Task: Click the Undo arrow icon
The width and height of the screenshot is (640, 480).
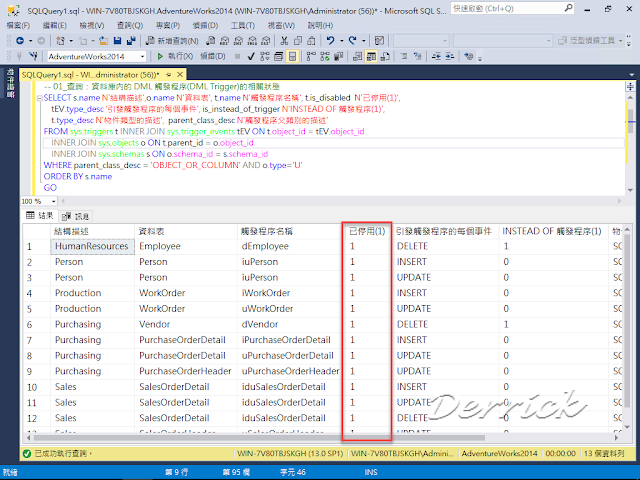Action: 330,40
